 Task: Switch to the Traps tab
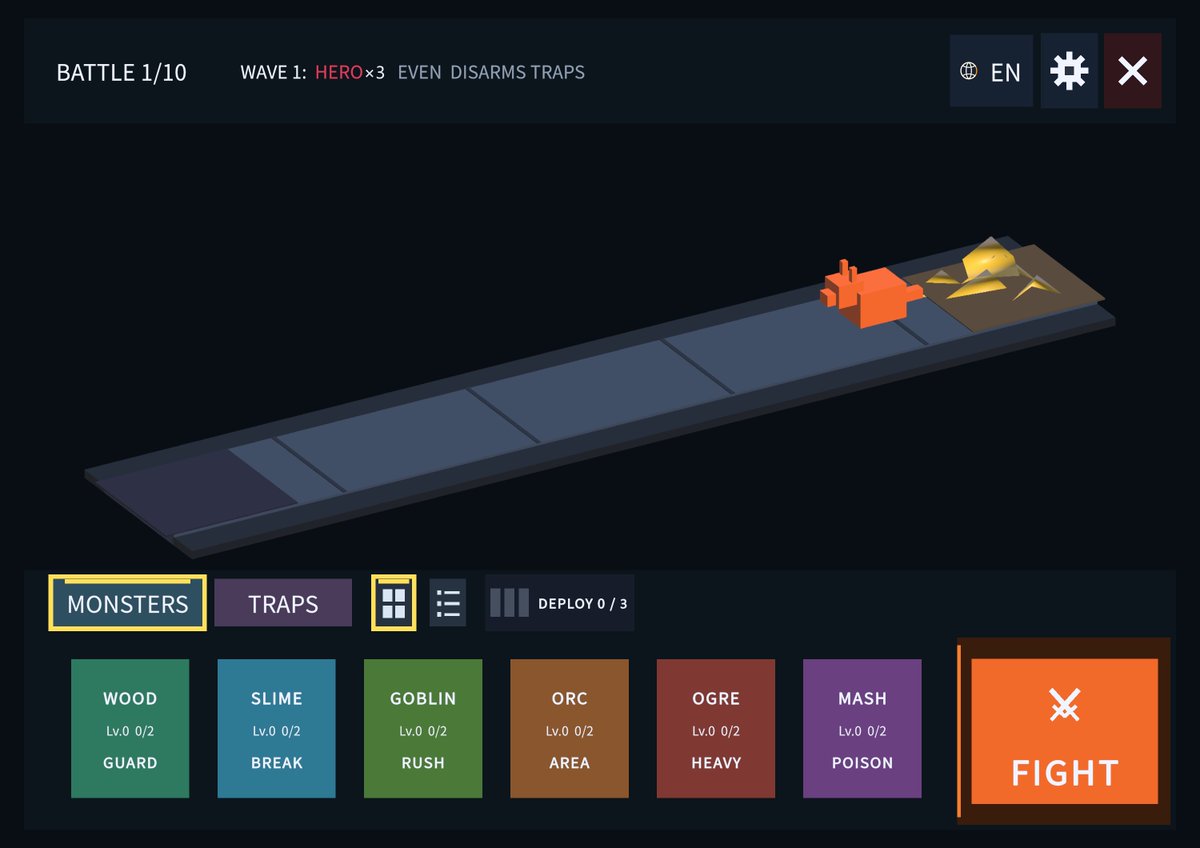[x=283, y=603]
